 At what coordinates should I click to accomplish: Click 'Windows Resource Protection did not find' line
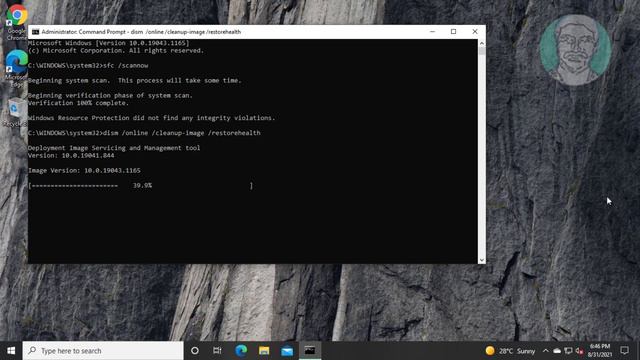pos(151,118)
